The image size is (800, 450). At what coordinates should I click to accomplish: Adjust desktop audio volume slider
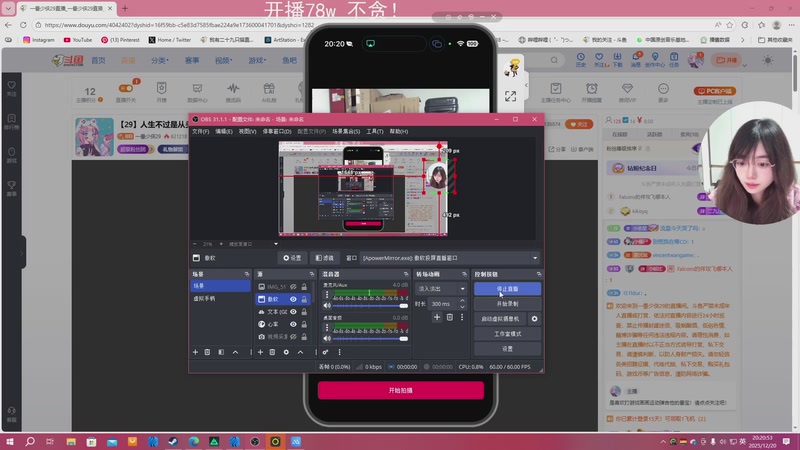[370, 338]
